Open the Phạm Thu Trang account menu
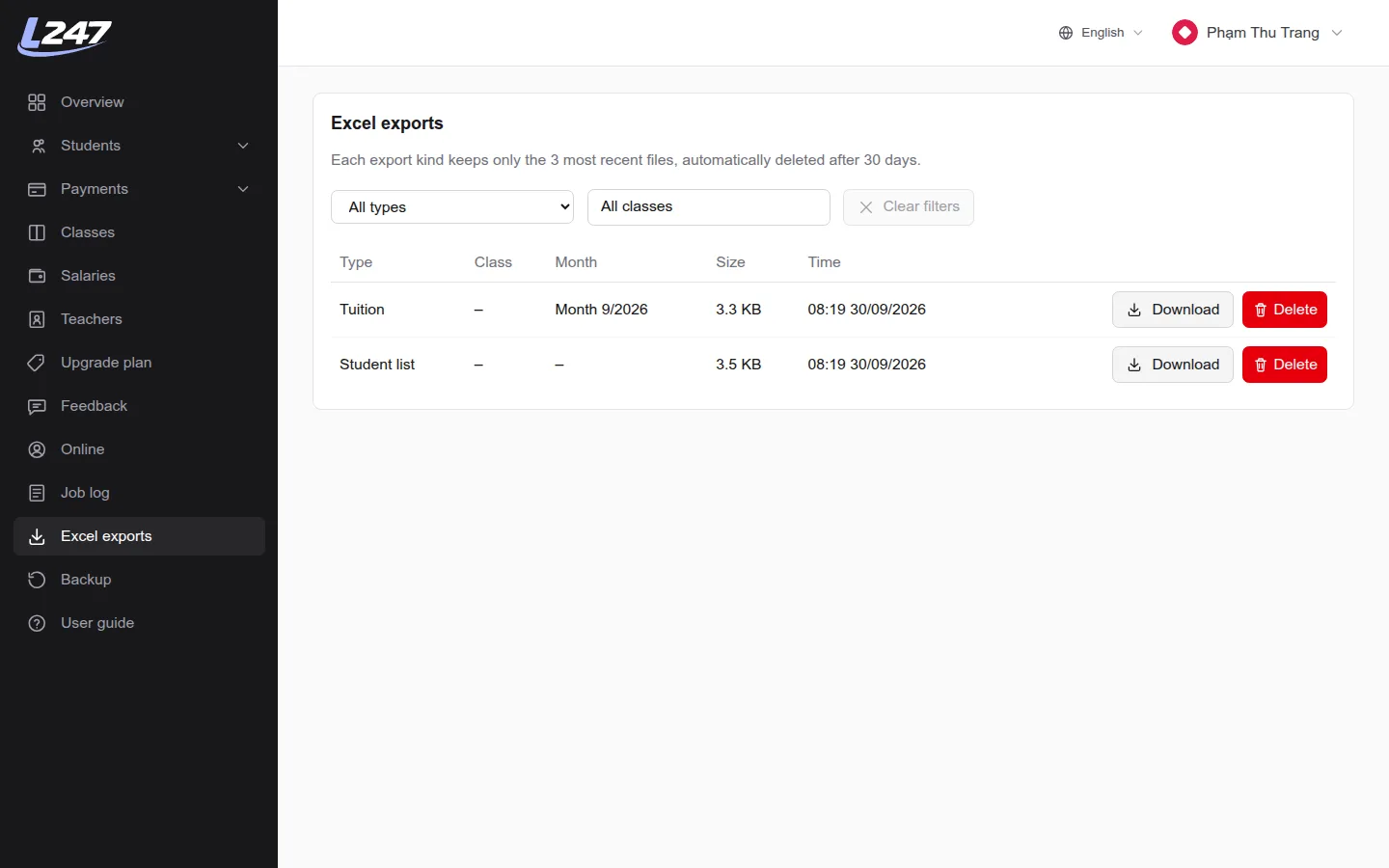 [x=1257, y=33]
